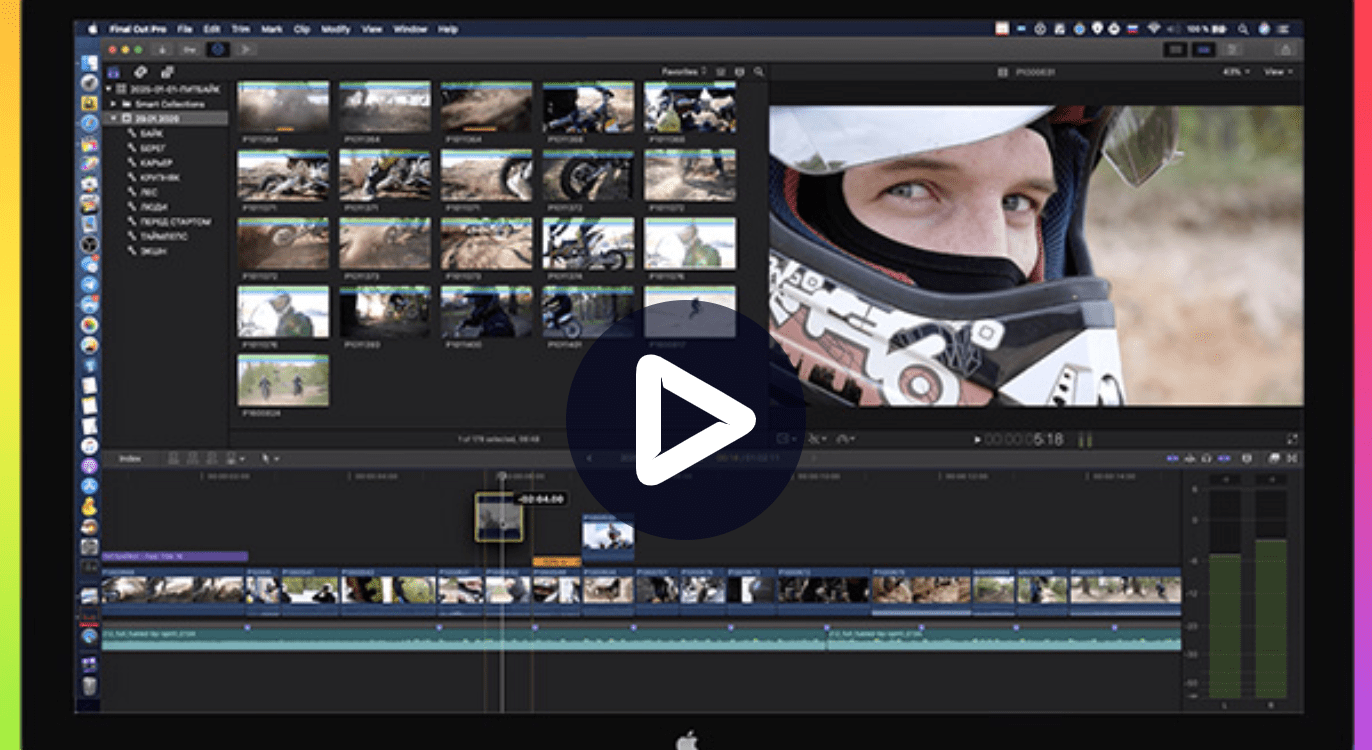Open the Transitions browser icon
Screen dimensions: 1372x750
(1292, 458)
